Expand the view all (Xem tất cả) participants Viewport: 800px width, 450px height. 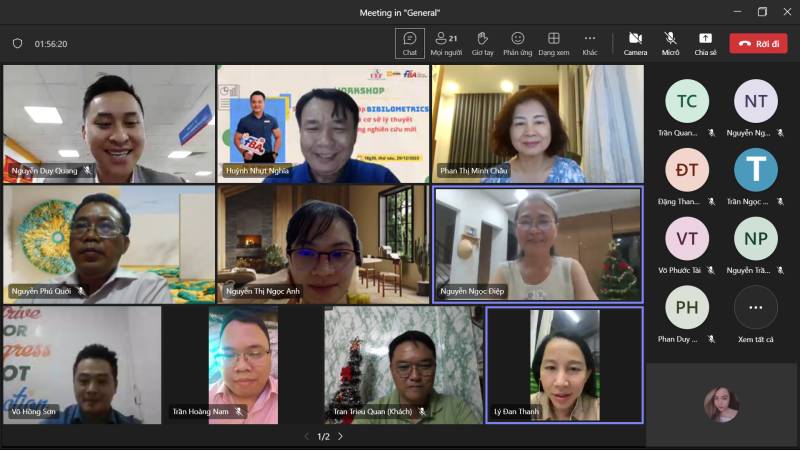click(x=755, y=308)
